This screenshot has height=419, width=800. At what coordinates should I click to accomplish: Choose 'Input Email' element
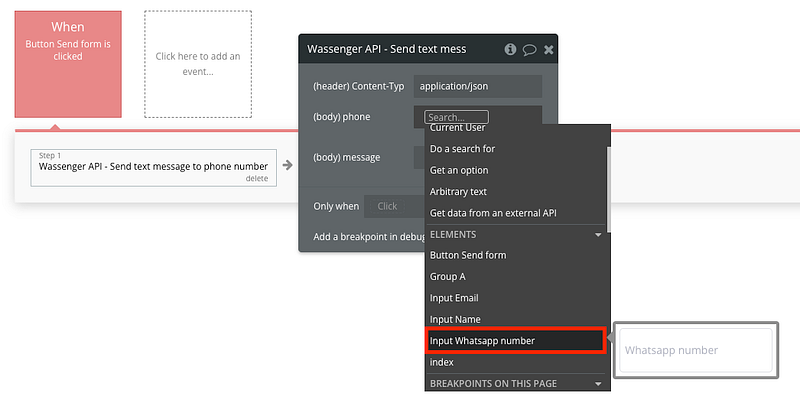(454, 298)
